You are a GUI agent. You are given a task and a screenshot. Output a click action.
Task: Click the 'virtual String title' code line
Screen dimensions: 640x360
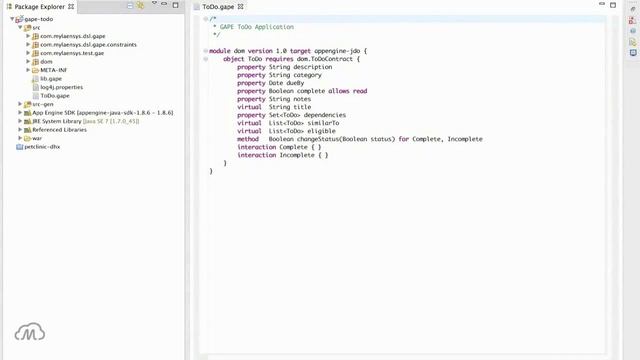point(274,107)
